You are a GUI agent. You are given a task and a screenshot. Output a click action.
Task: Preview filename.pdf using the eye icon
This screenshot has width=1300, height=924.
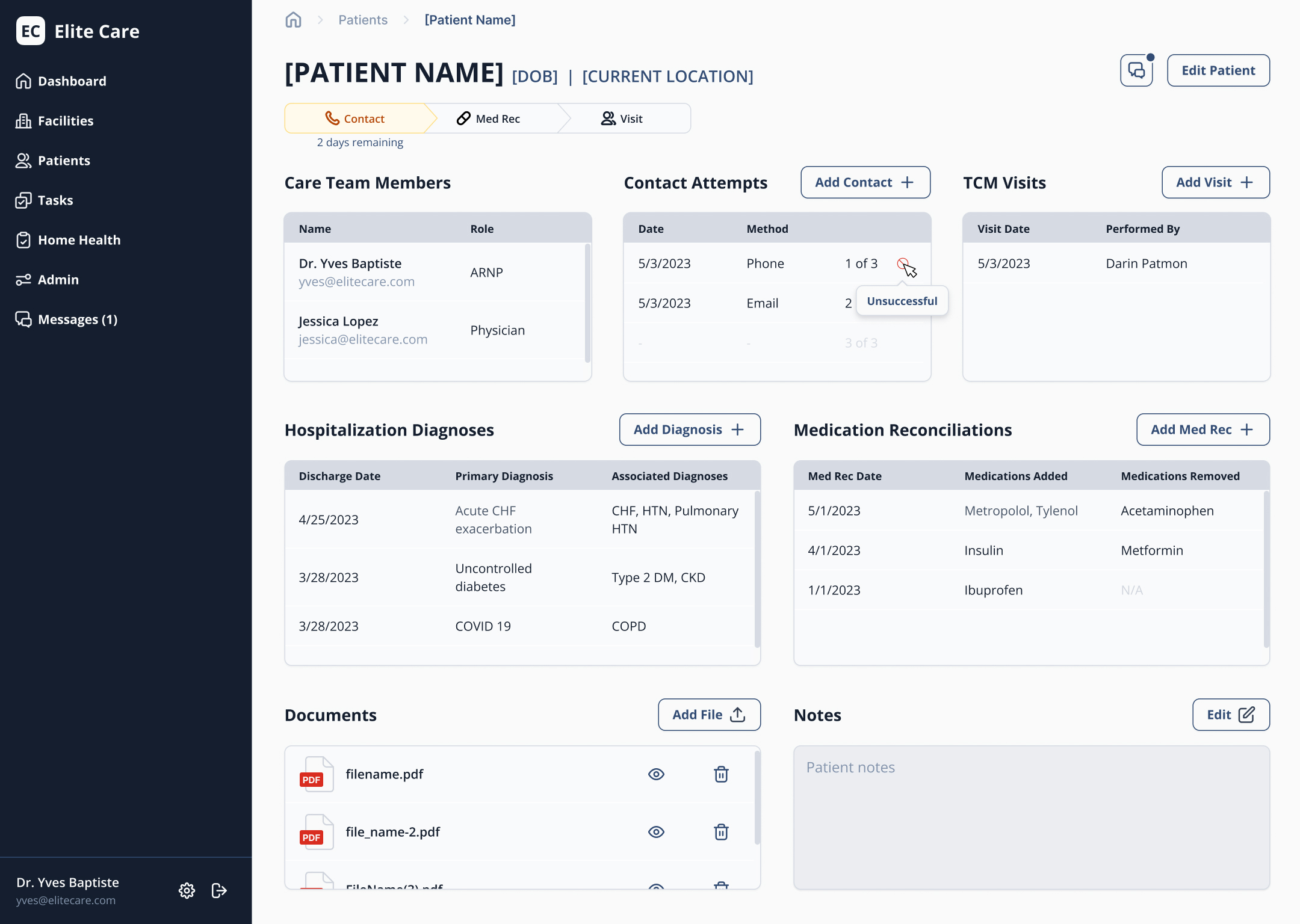[657, 774]
